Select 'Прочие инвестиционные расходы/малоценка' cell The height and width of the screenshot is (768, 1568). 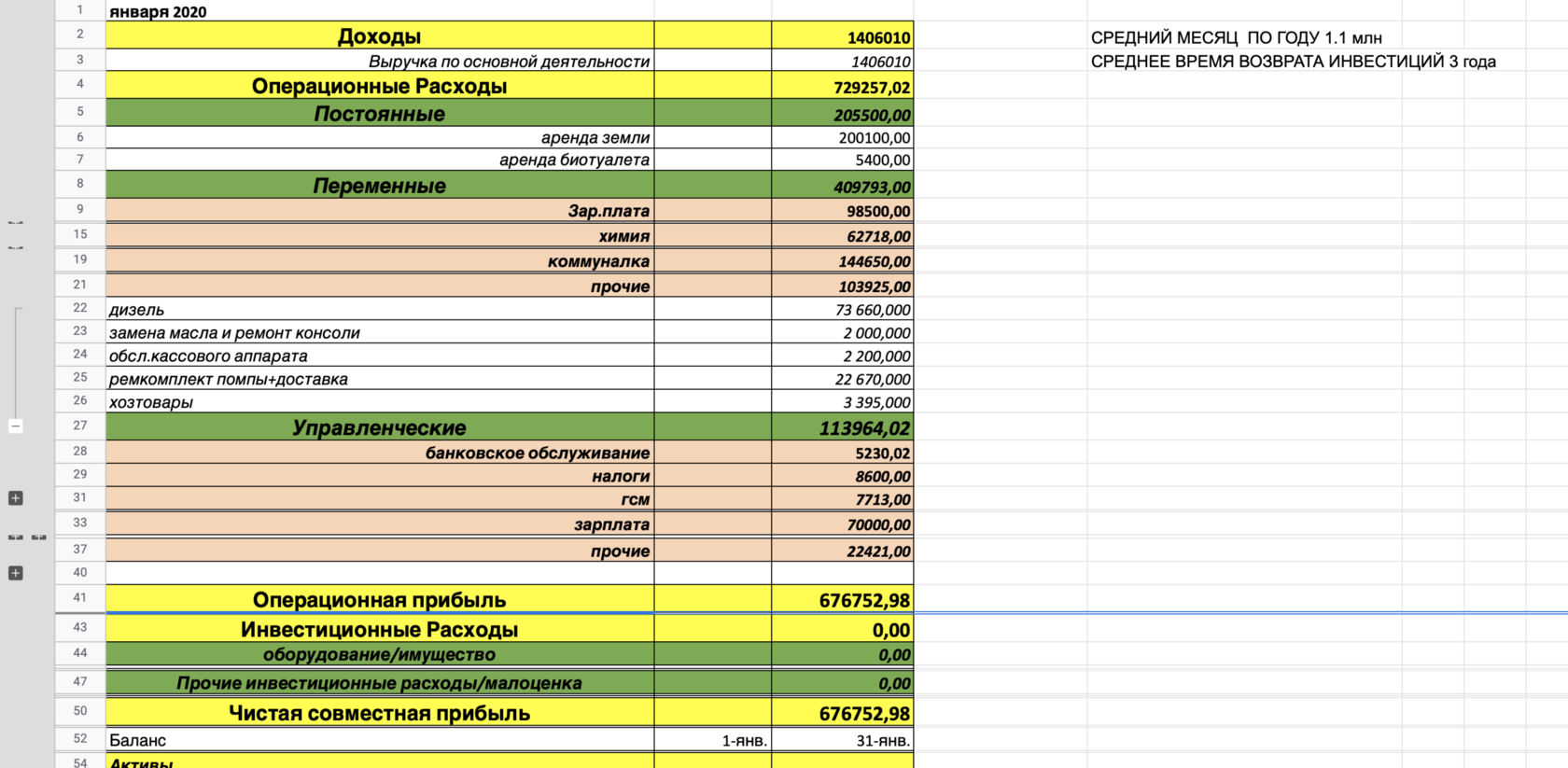click(x=380, y=683)
